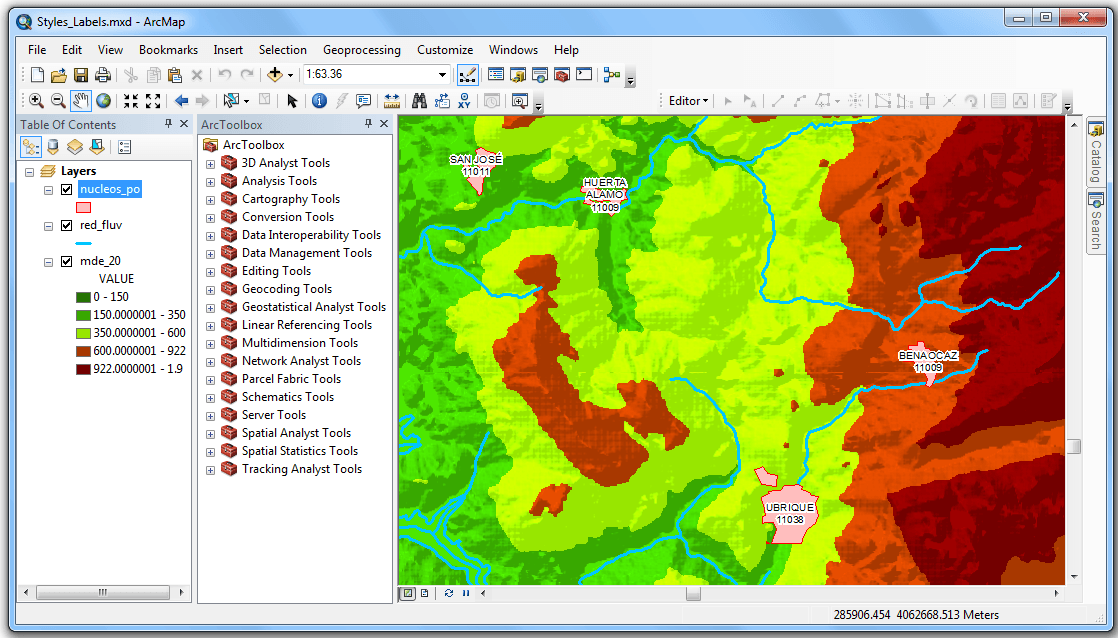Open the Editor dropdown button
This screenshot has height=638, width=1118.
point(688,101)
